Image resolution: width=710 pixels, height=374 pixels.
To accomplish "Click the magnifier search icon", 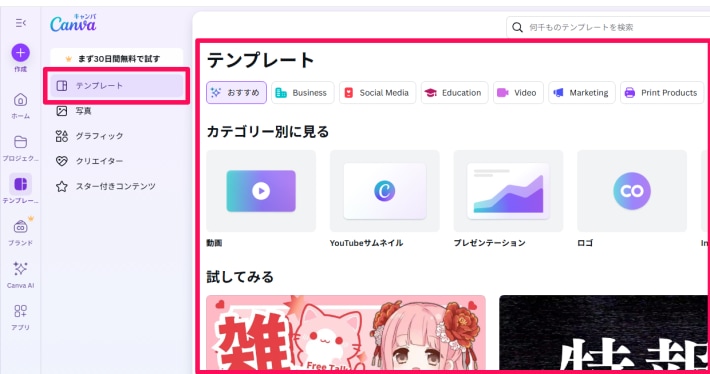I will [x=517, y=27].
